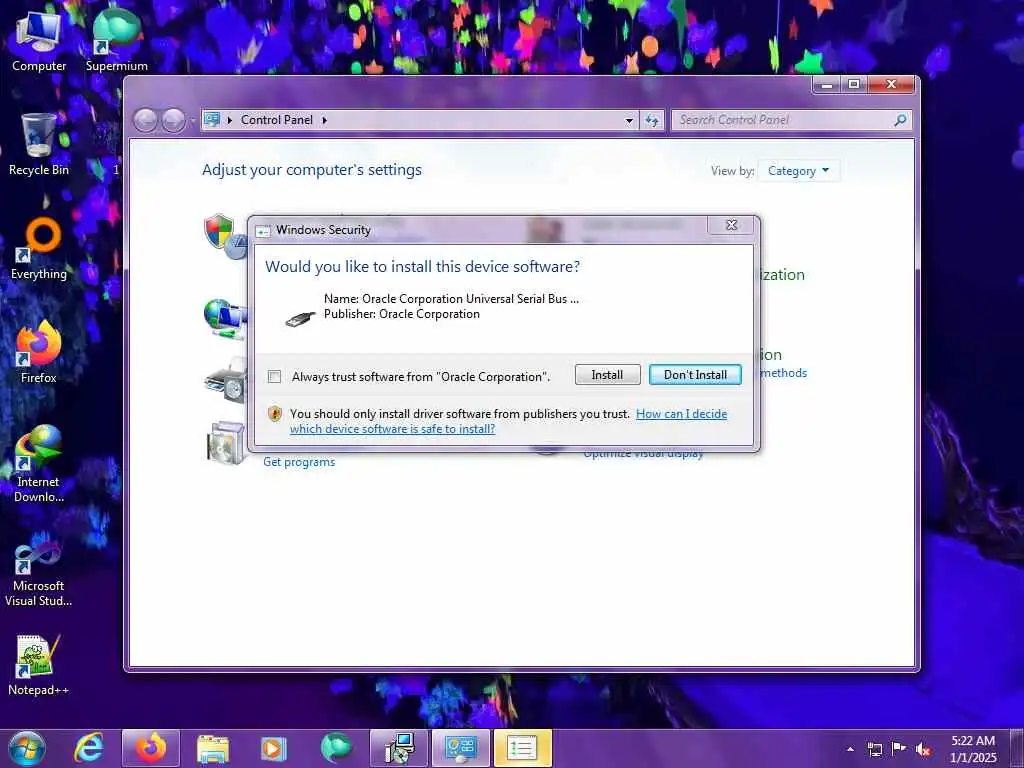Open the Recycle Bin desktop icon
1024x768 pixels.
click(39, 144)
